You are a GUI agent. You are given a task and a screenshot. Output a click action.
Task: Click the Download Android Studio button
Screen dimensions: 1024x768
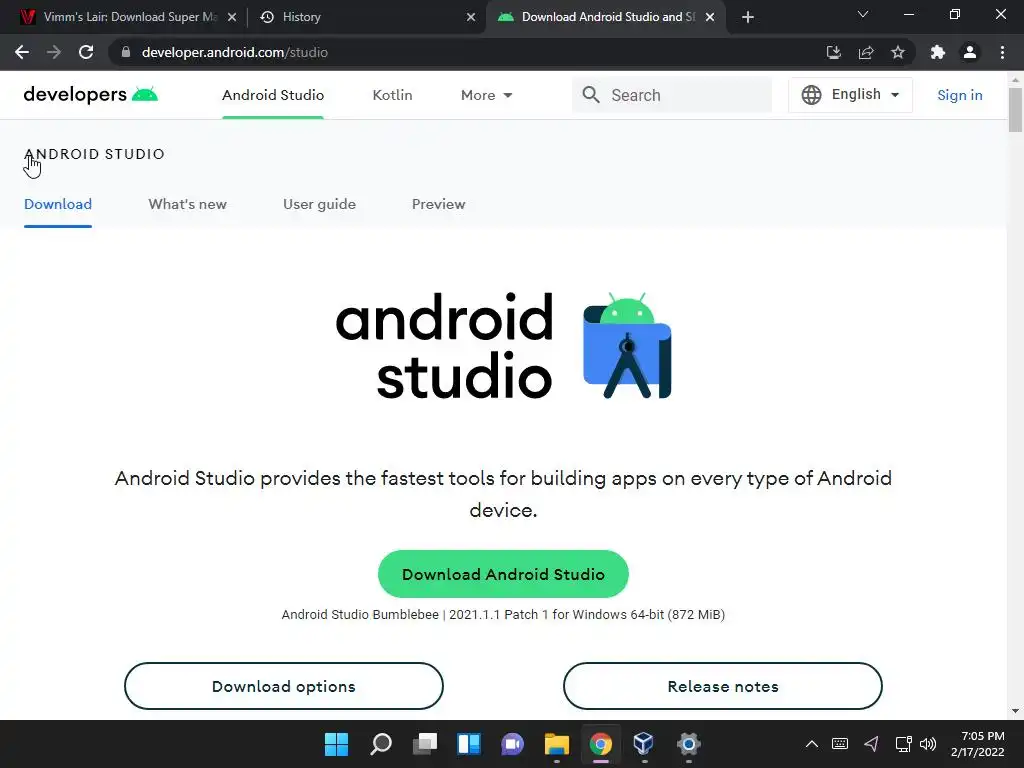click(504, 574)
